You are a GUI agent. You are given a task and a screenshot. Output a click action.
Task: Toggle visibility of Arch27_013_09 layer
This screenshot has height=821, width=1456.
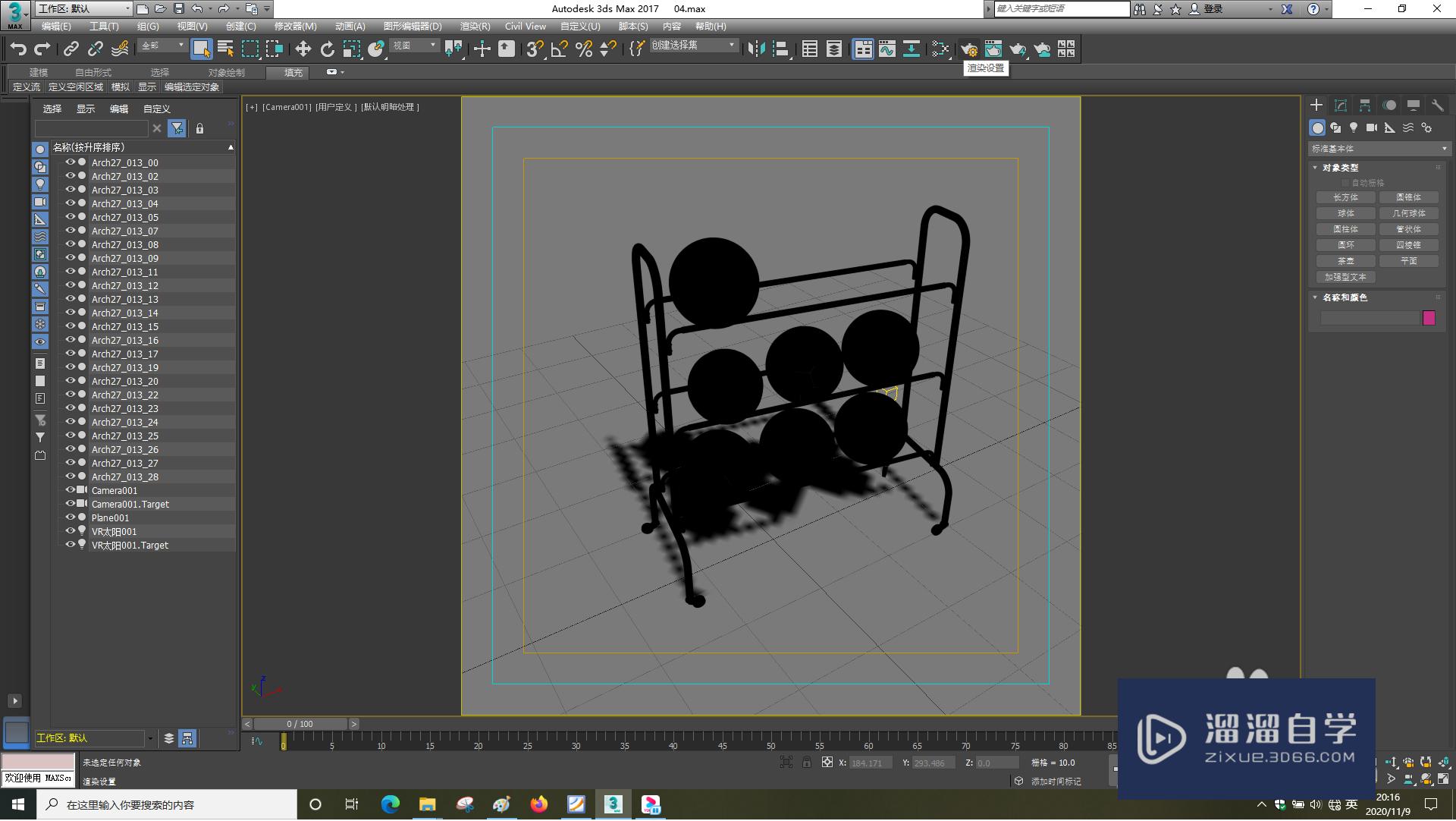click(70, 258)
